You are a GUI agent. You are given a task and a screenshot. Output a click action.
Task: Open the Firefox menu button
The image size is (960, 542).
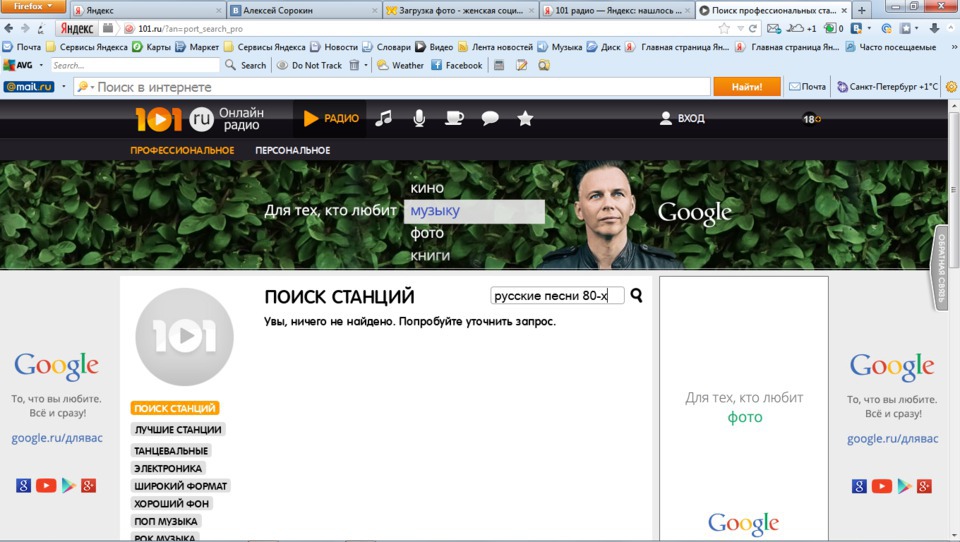33,6
